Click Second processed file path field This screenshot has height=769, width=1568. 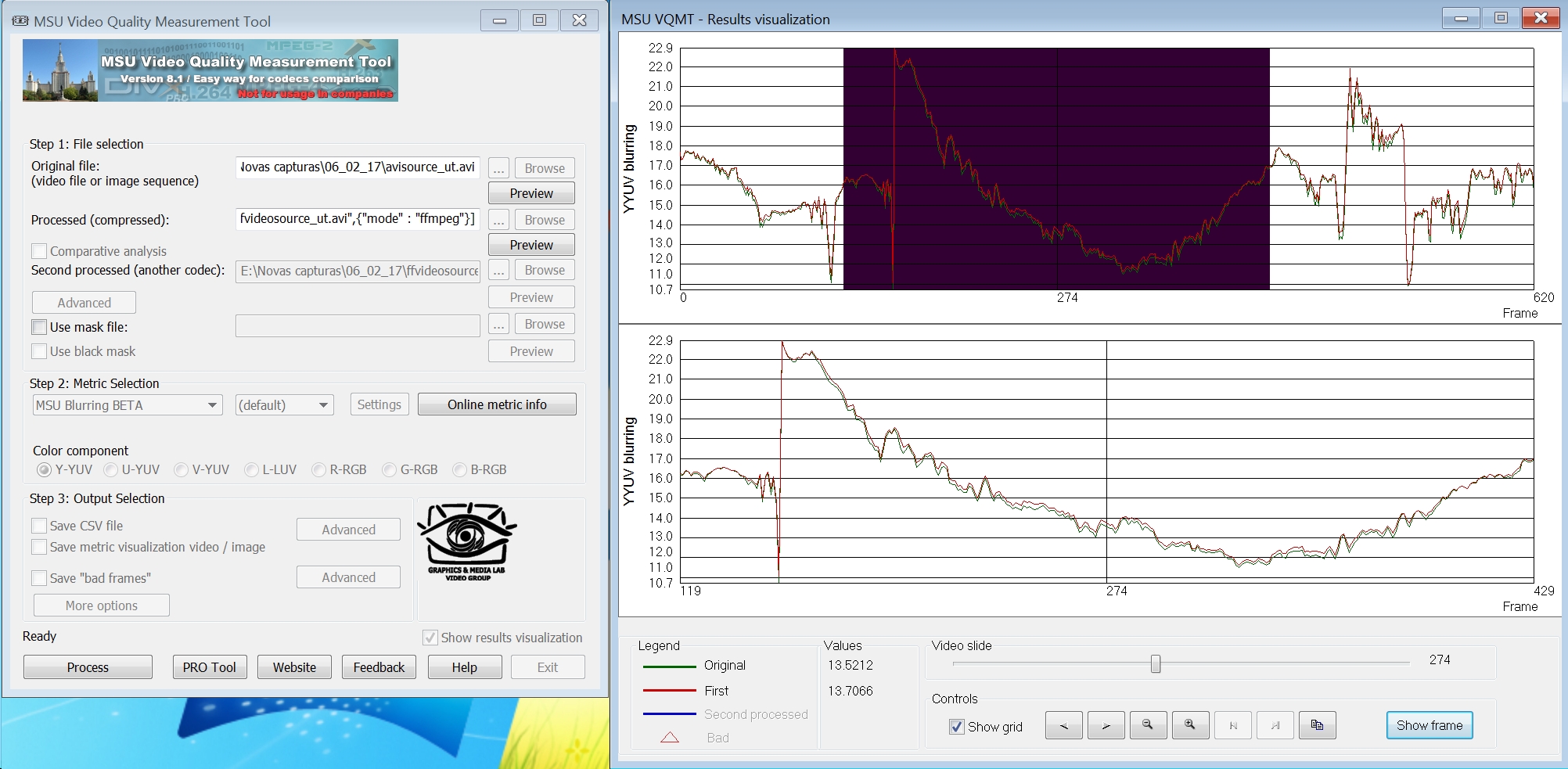[358, 271]
